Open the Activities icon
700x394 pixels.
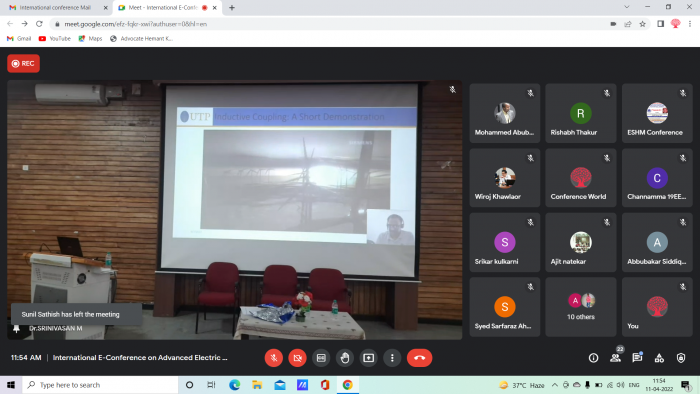(x=659, y=358)
